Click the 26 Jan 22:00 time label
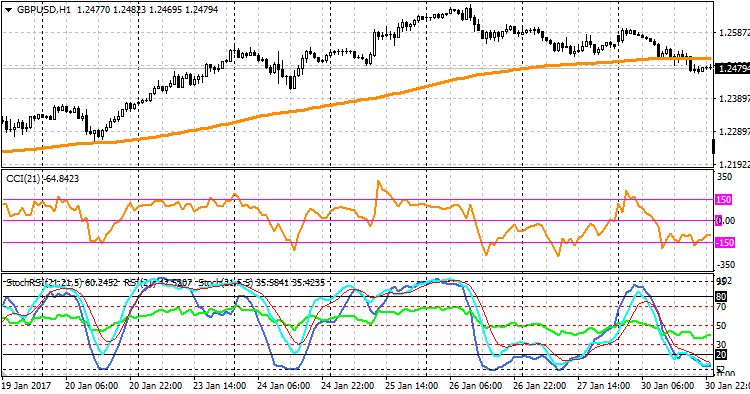Image resolution: width=750 pixels, height=394 pixels. tap(540, 385)
